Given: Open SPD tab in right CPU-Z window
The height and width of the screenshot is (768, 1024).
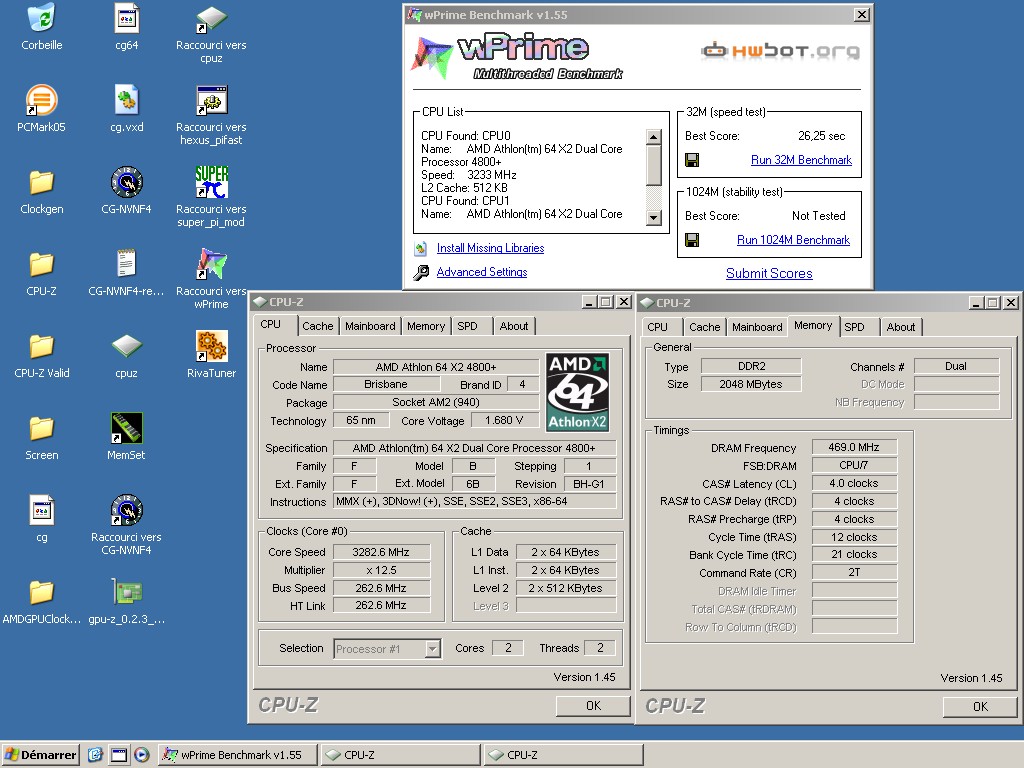Looking at the screenshot, I should pos(854,327).
